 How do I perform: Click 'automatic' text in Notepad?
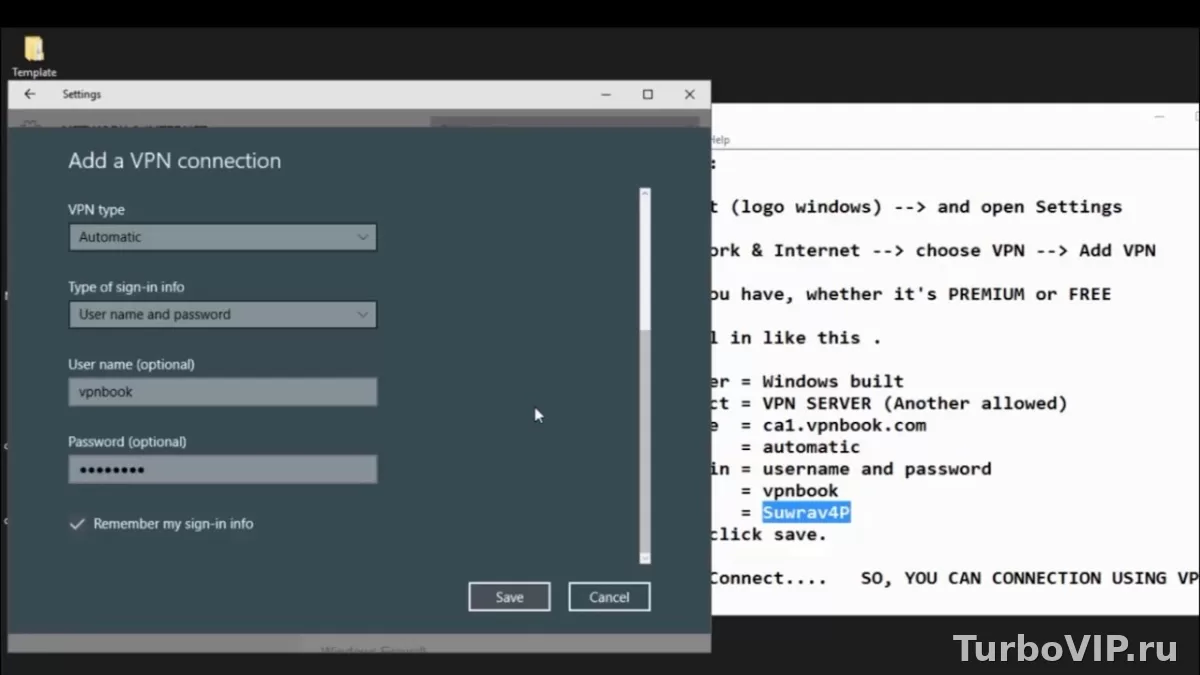(x=811, y=447)
